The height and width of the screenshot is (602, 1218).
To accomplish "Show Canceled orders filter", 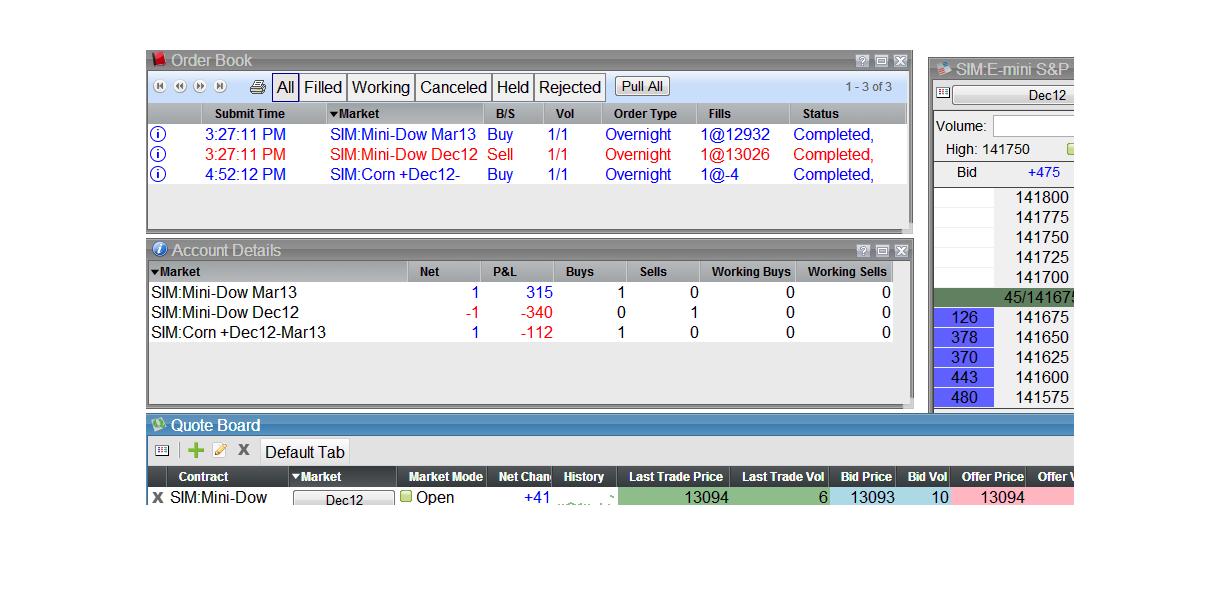I will (454, 87).
